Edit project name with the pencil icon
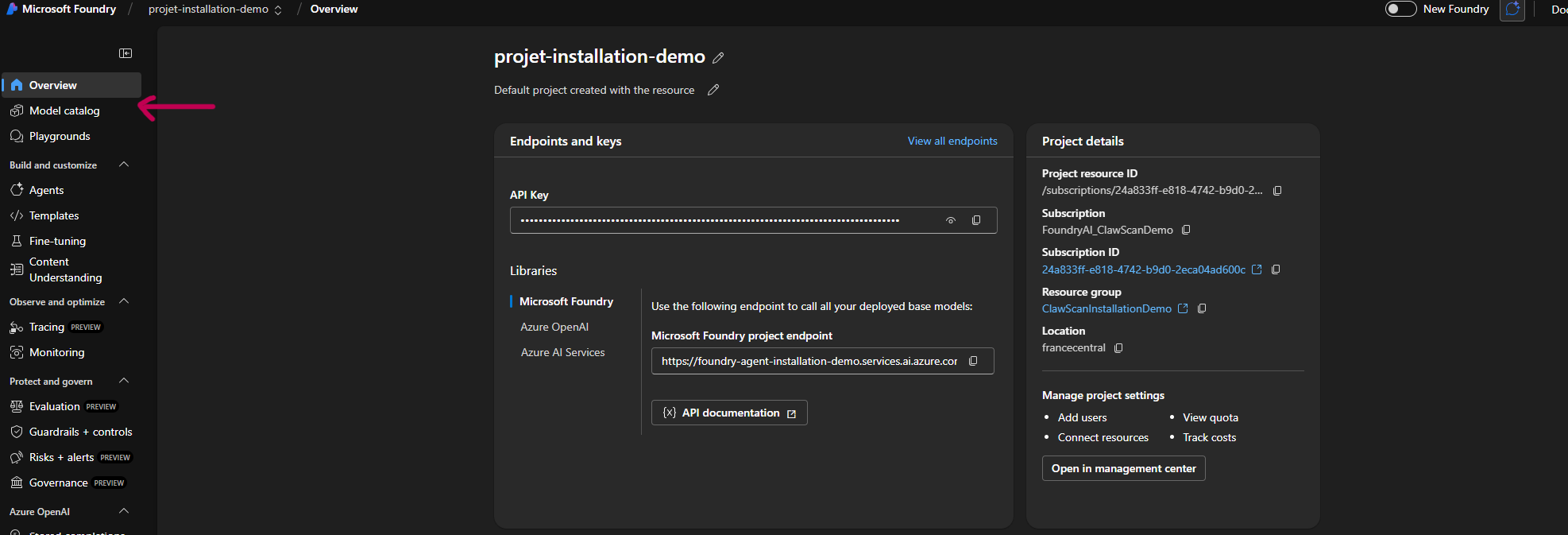Screen dimensions: 1568x535 [718, 58]
